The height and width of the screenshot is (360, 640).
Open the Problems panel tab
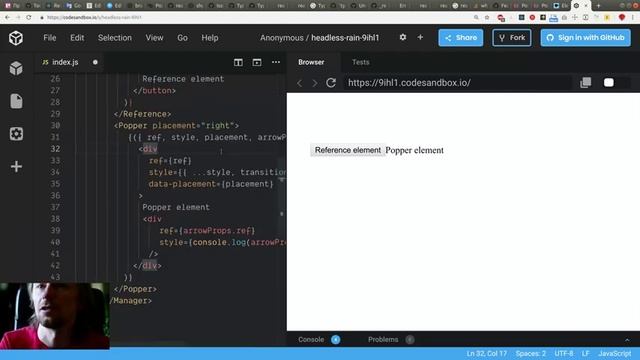click(x=383, y=340)
